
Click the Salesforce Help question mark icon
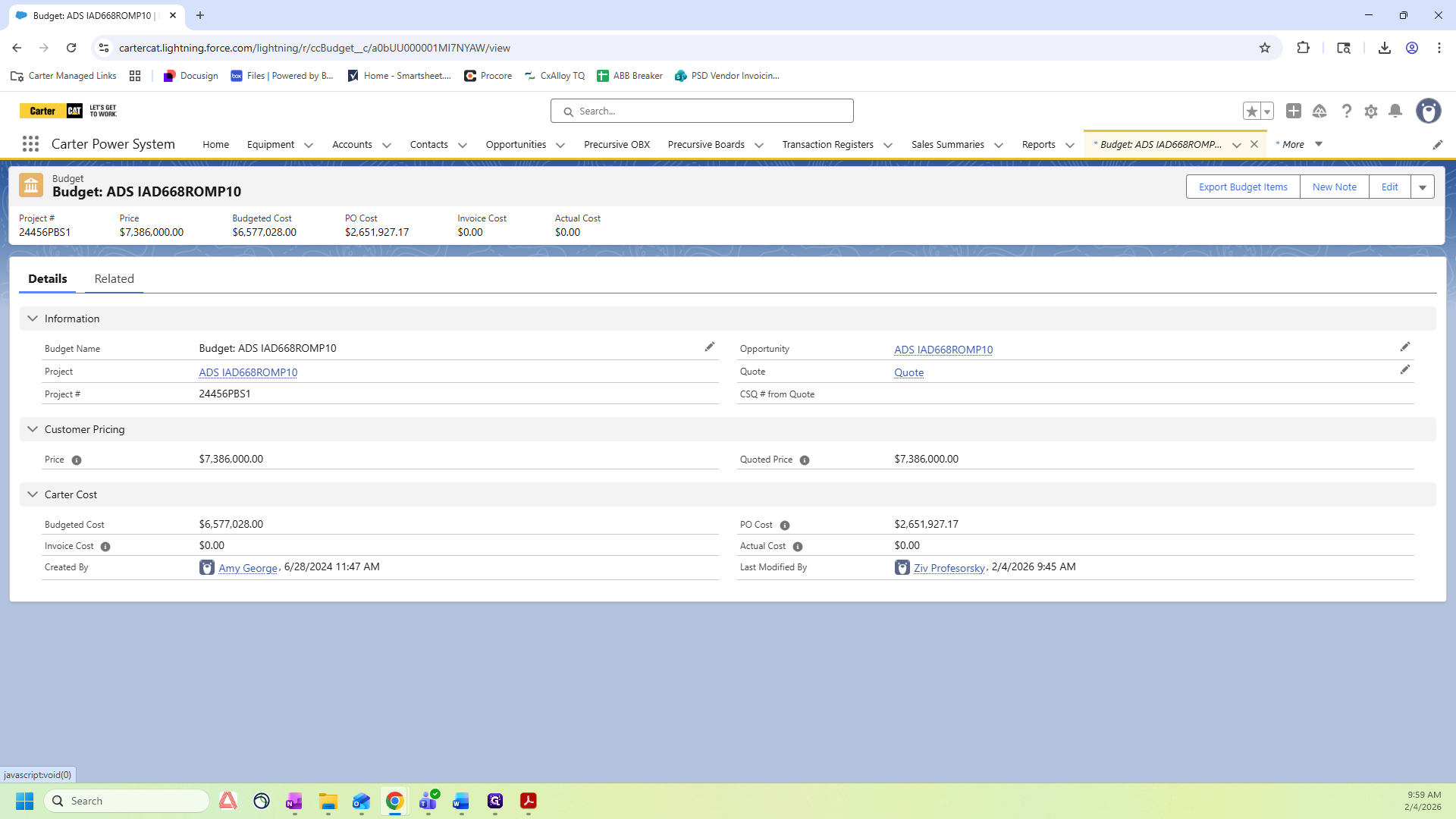(1346, 111)
